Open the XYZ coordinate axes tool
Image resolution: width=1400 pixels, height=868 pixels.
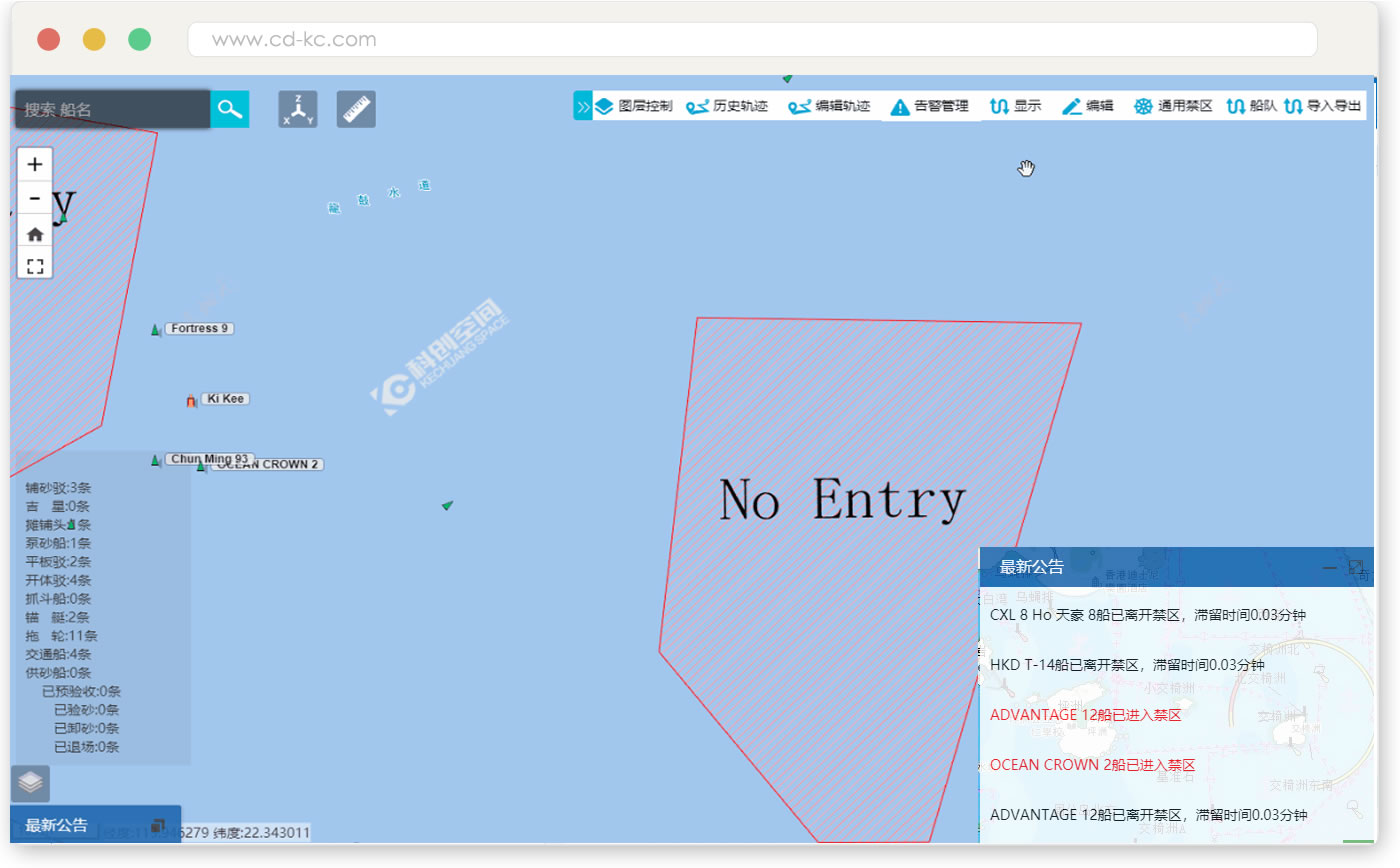298,109
